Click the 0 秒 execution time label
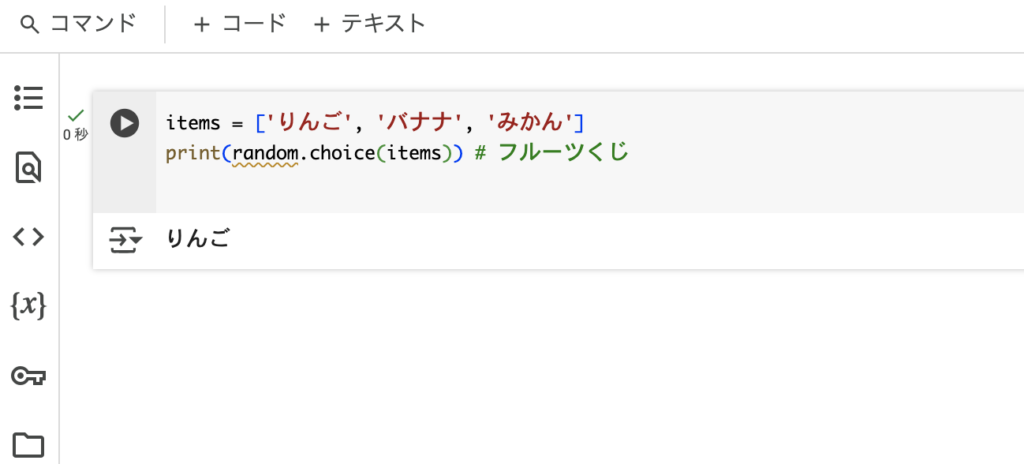This screenshot has width=1024, height=464. click(76, 135)
